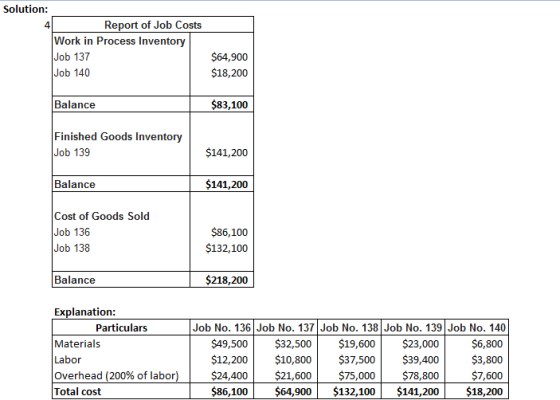Viewport: 560px width, 400px height.
Task: Click the "Labor" row label
Action: point(68,360)
